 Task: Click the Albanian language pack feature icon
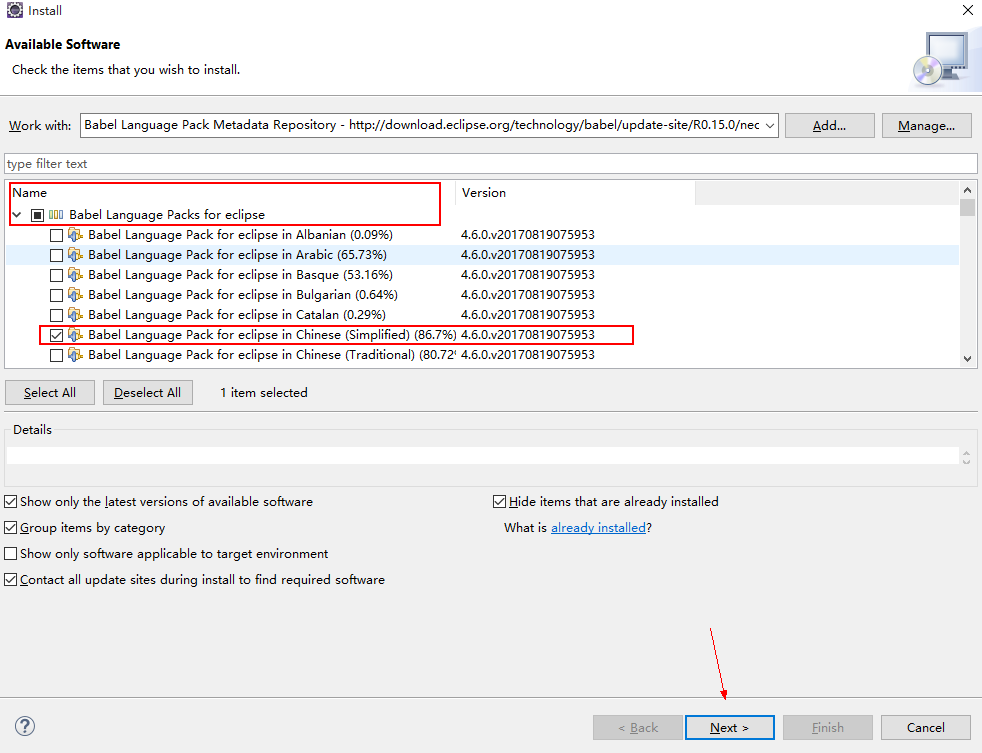point(75,235)
